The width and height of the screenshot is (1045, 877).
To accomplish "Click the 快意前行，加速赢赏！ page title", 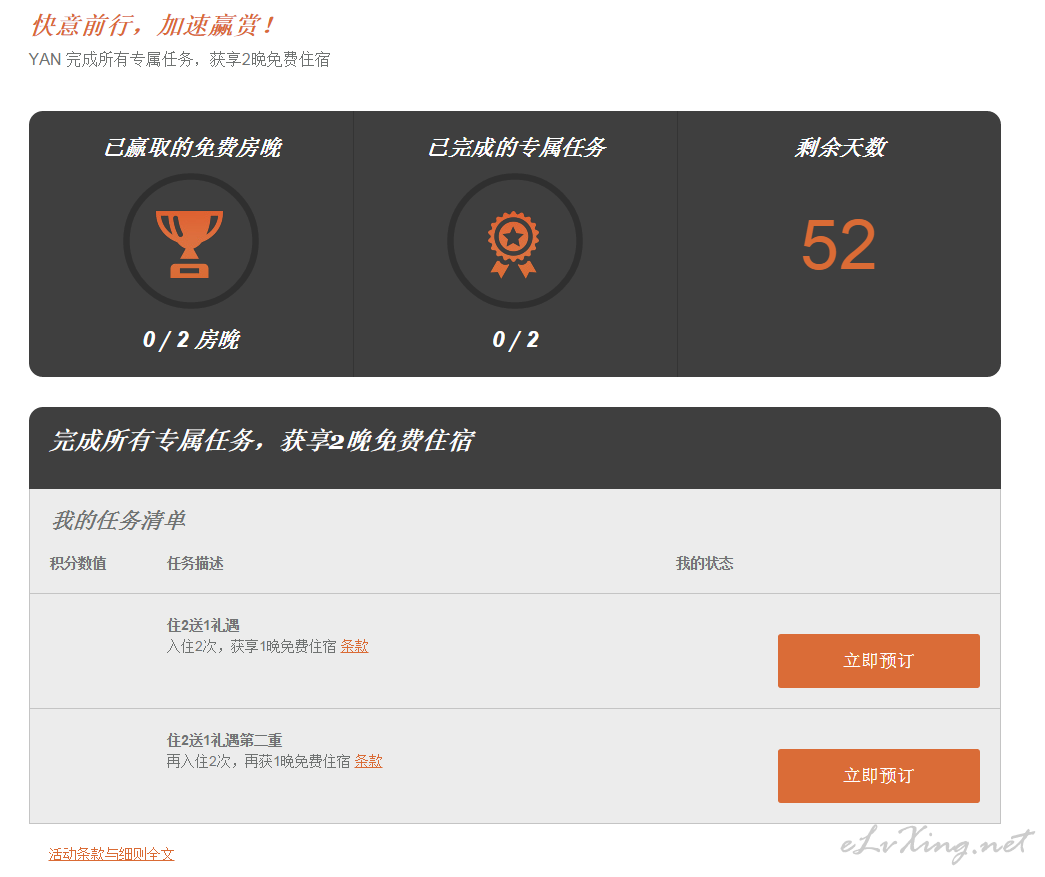I will (153, 26).
